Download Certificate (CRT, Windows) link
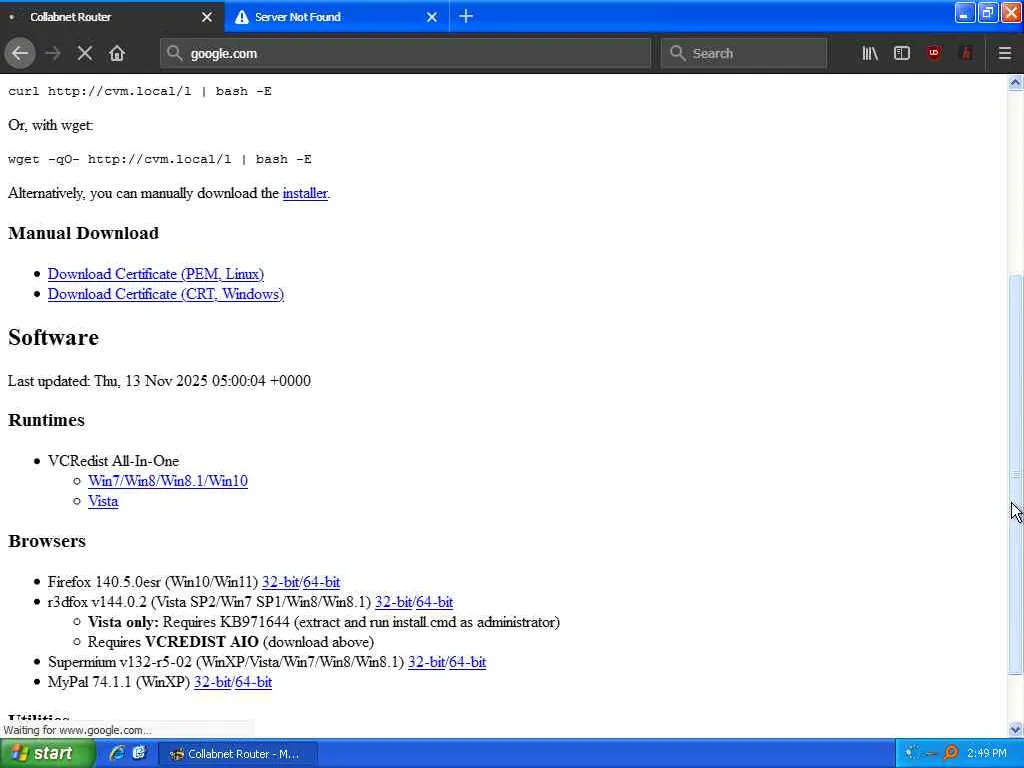 point(166,295)
